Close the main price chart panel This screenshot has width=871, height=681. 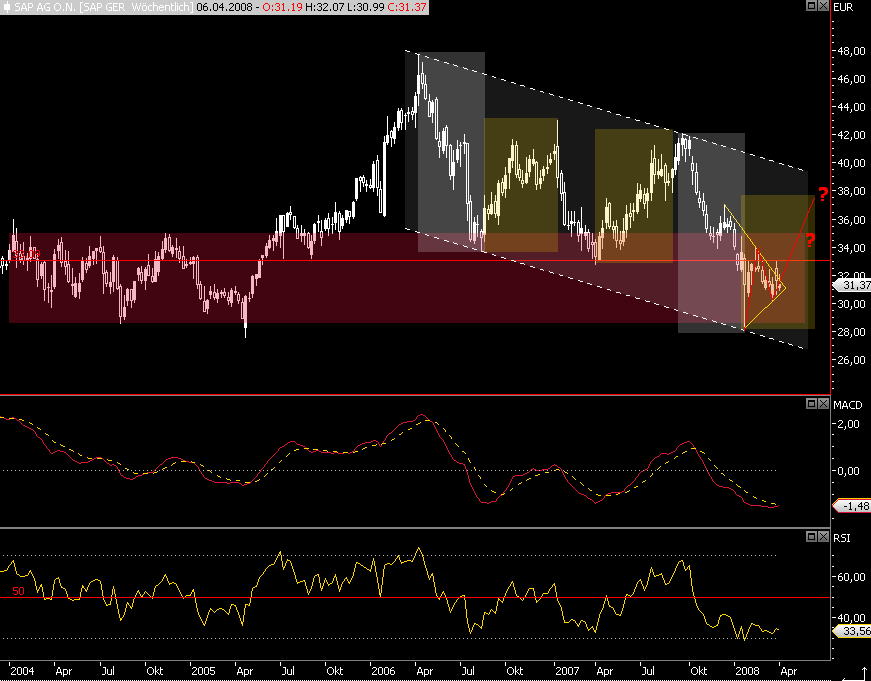tap(823, 6)
